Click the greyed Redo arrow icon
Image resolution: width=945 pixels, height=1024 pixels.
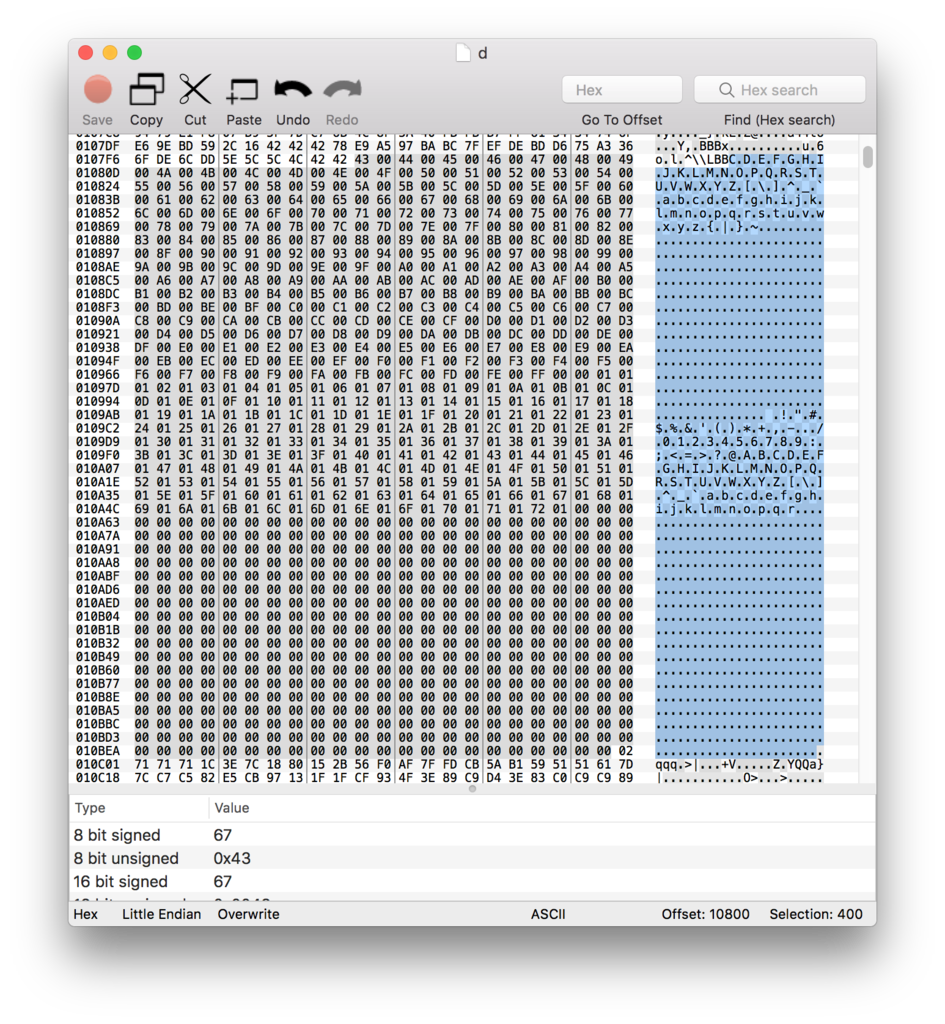pos(342,89)
